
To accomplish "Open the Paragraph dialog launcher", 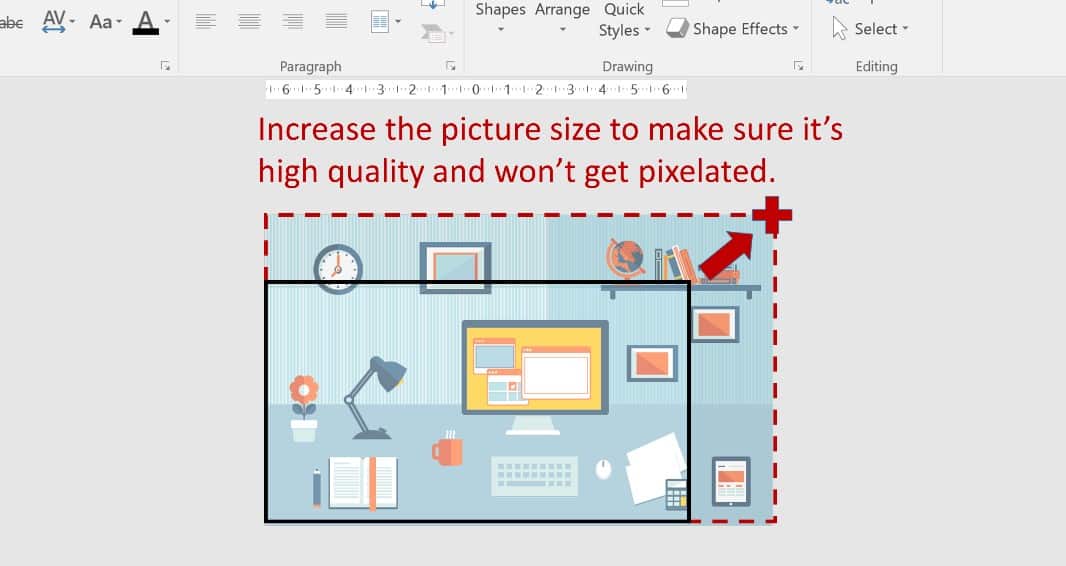I will (451, 66).
